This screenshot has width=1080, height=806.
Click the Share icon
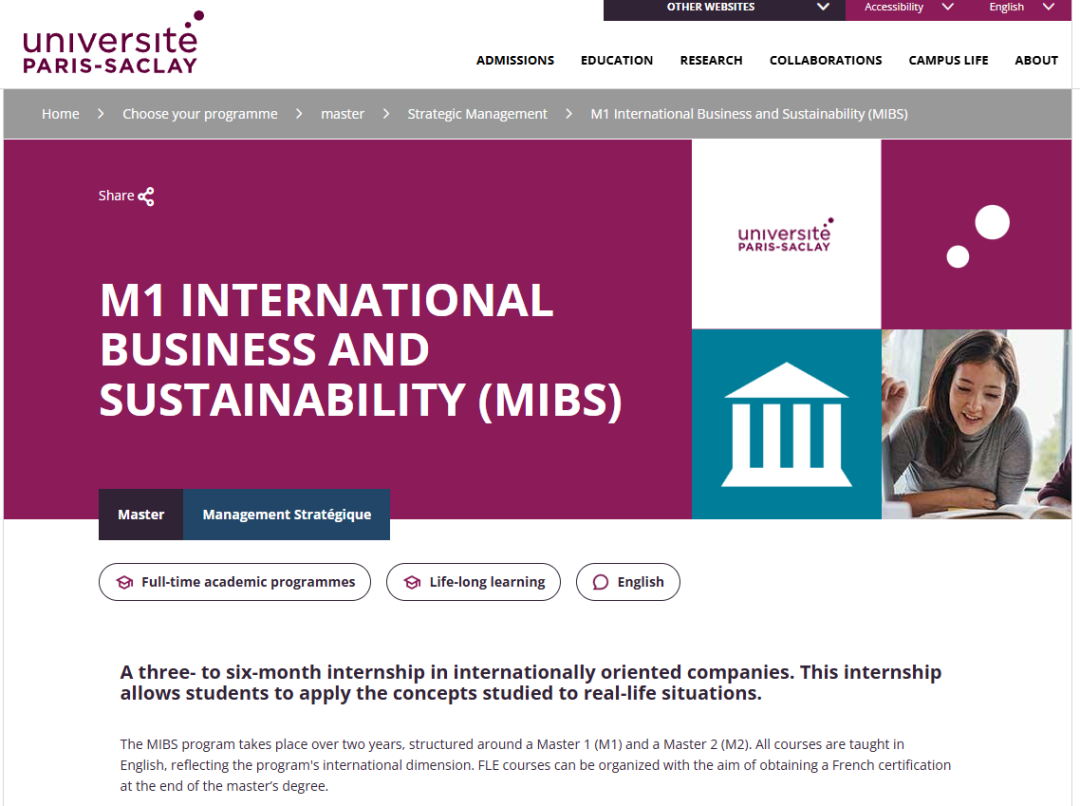pyautogui.click(x=147, y=196)
